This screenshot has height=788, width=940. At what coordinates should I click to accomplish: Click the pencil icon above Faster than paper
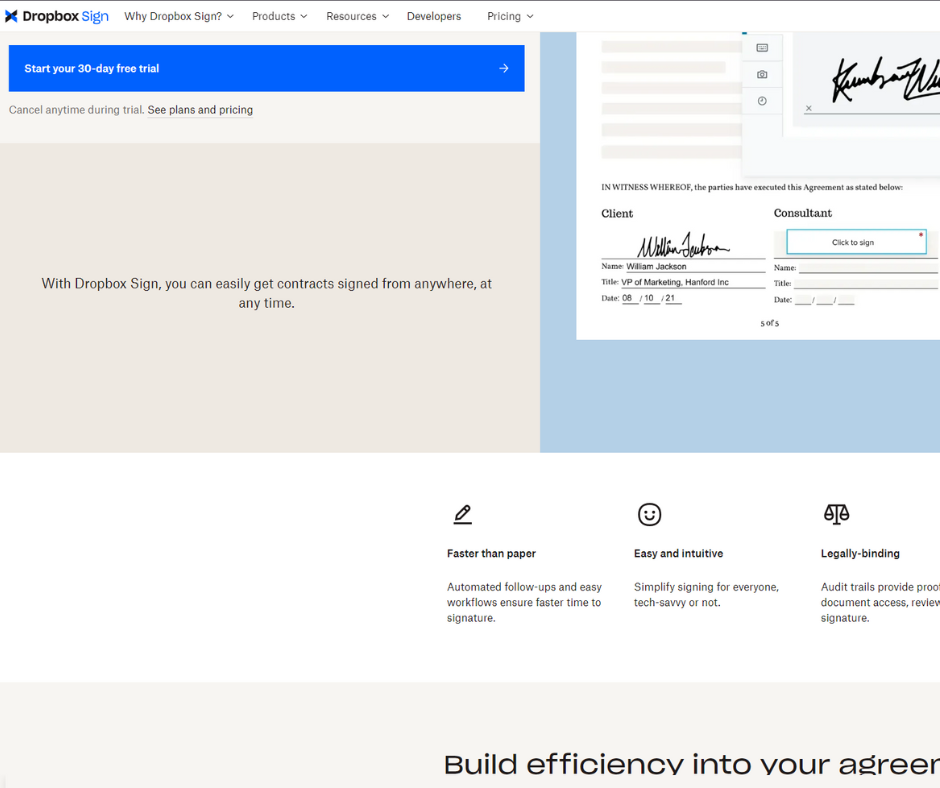(x=462, y=515)
